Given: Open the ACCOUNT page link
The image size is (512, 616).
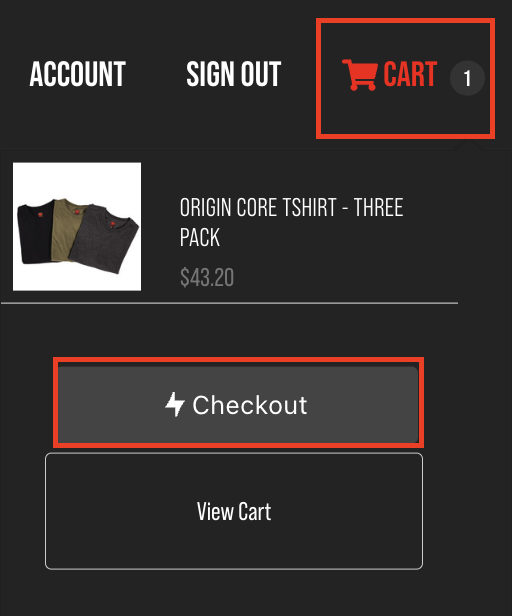Looking at the screenshot, I should pos(77,74).
